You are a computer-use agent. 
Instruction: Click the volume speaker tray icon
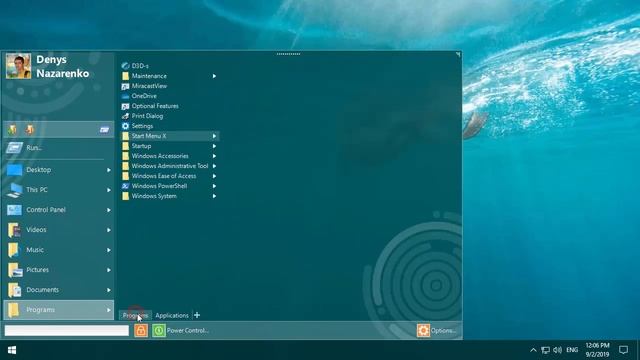click(557, 350)
